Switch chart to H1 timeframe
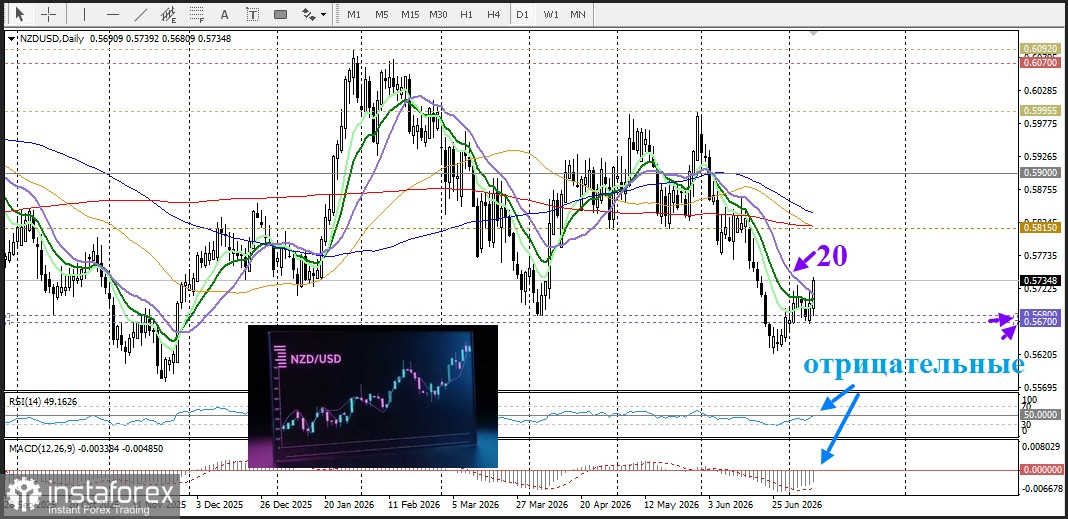The height and width of the screenshot is (519, 1068). [x=467, y=14]
